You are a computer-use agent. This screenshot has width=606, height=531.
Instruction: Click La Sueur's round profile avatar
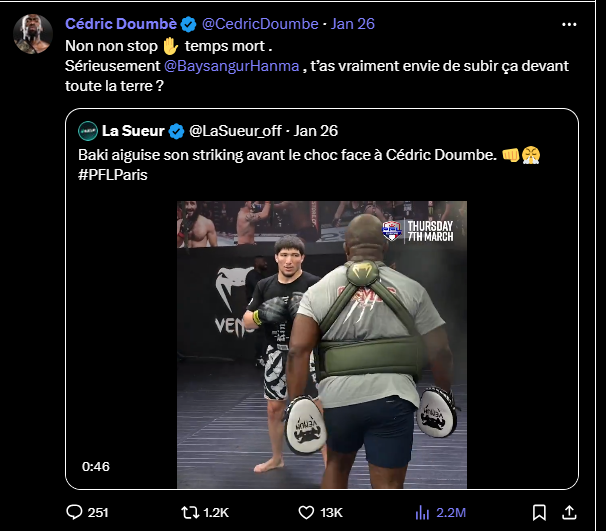point(88,130)
